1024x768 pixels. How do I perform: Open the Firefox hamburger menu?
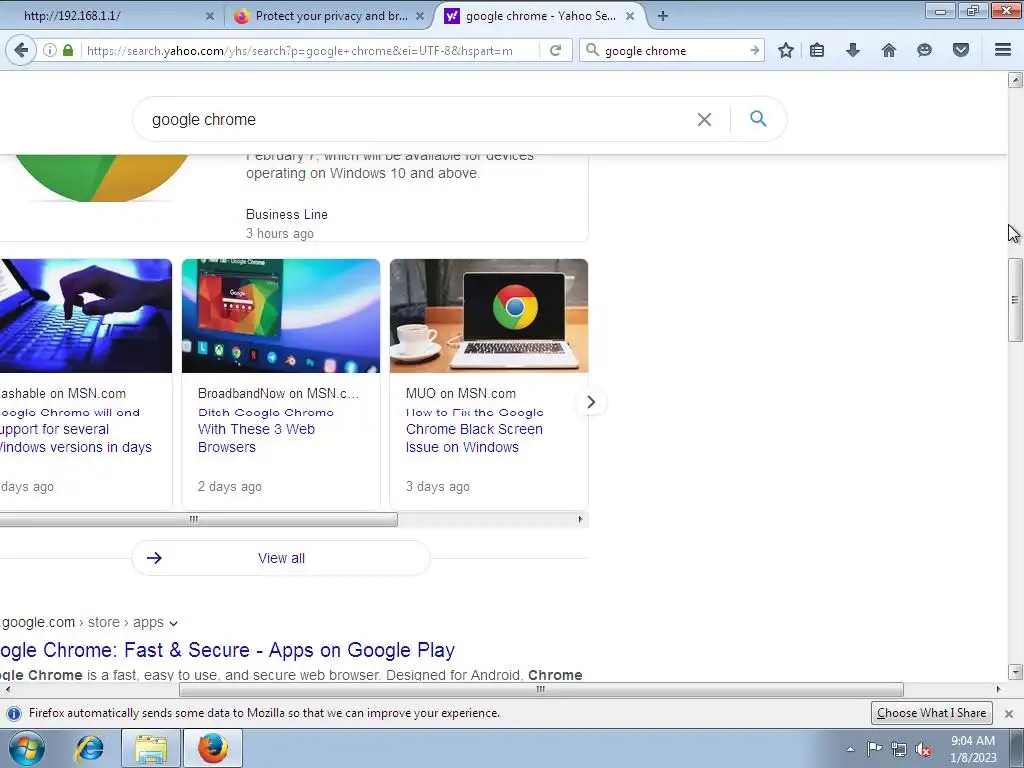click(1003, 50)
